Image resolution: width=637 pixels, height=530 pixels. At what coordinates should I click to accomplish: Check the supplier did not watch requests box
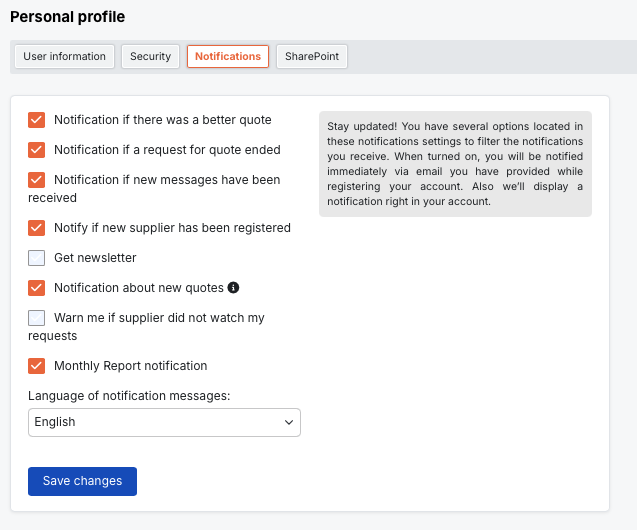[x=37, y=318]
